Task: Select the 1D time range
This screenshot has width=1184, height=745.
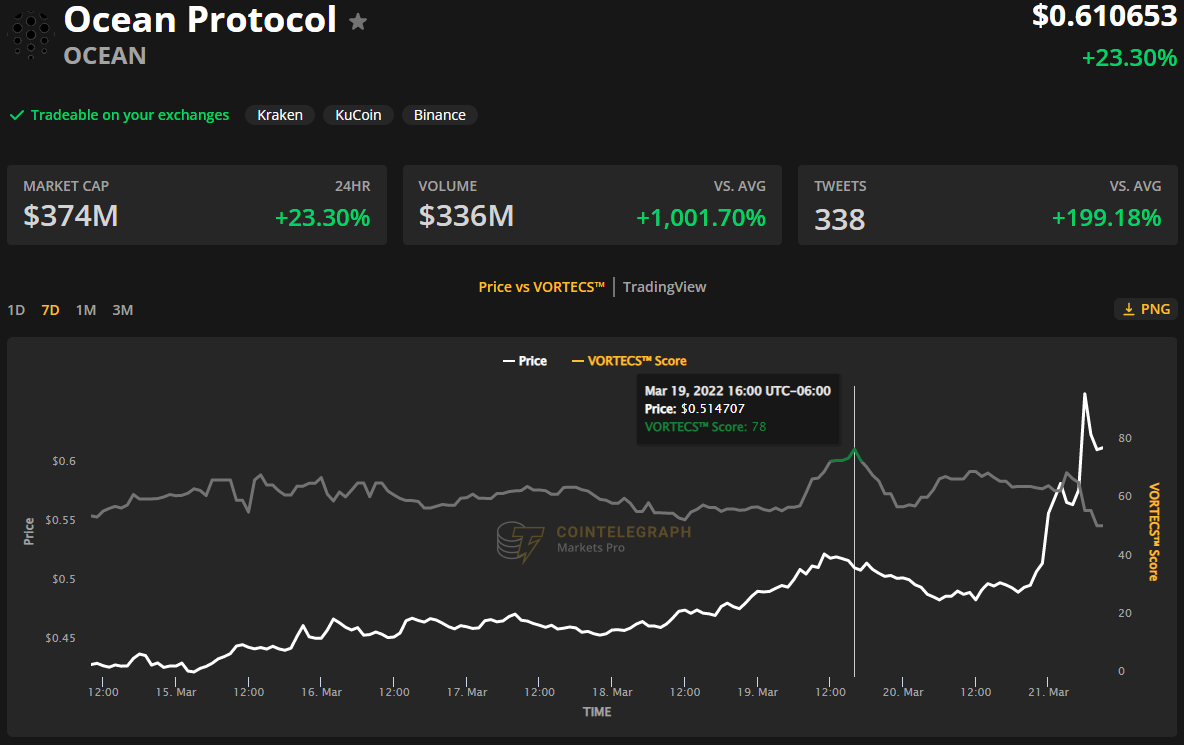Action: click(x=16, y=310)
